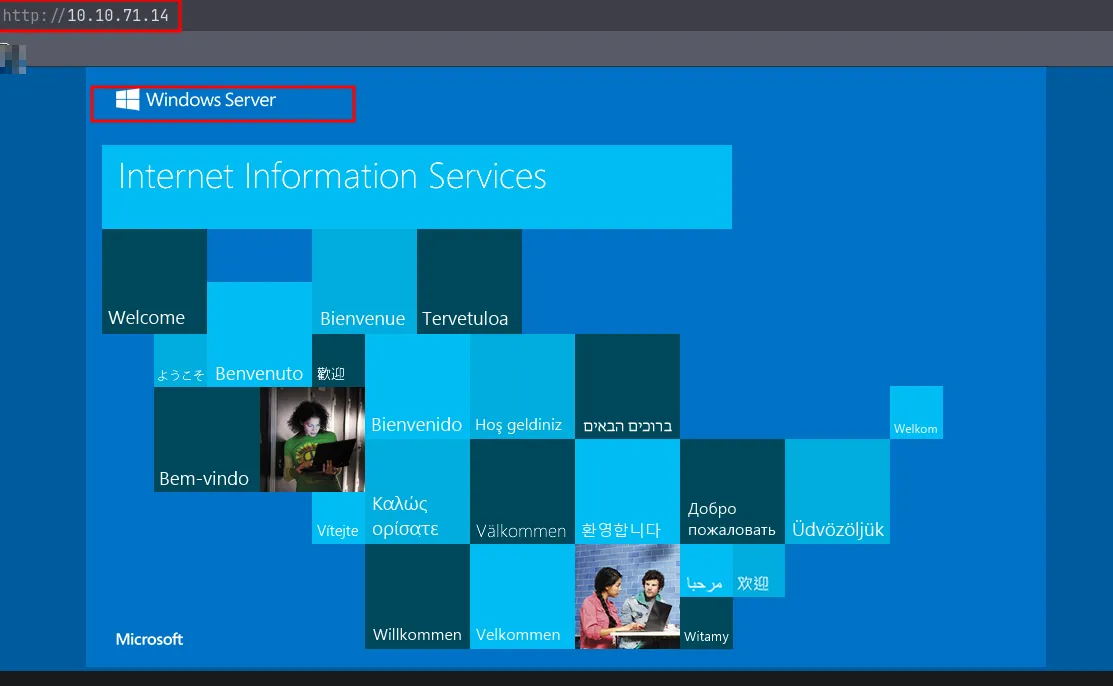1113x686 pixels.
Task: Open the Italian Benvenuto tile
Action: tap(259, 335)
